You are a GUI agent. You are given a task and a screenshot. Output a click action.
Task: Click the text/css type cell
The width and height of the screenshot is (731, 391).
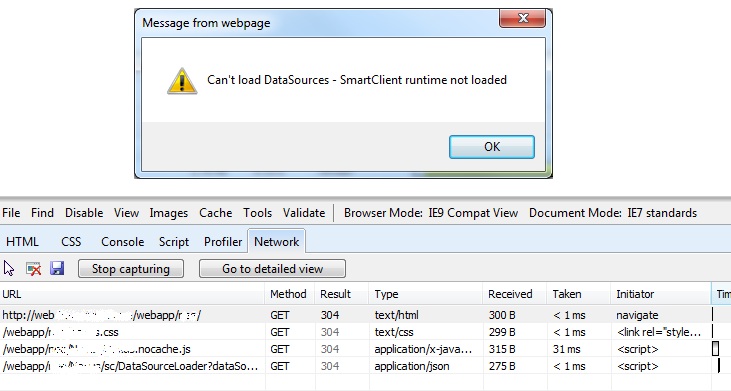(394, 332)
